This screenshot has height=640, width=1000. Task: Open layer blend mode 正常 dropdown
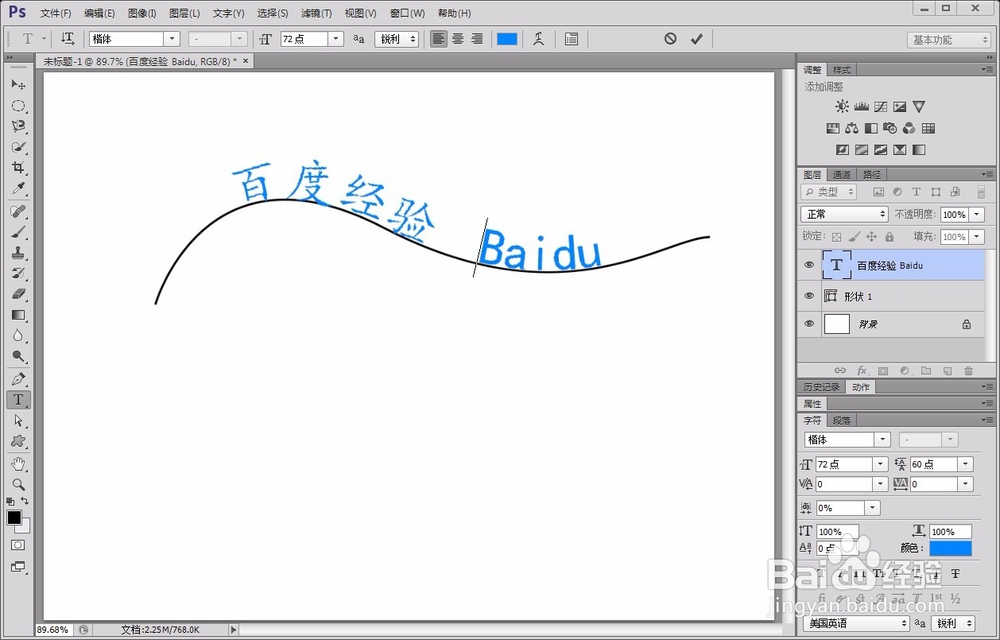coord(844,214)
